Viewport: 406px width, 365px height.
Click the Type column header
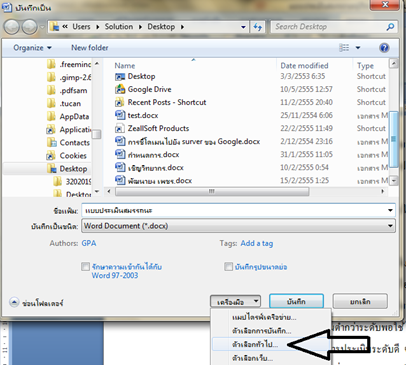click(x=365, y=66)
